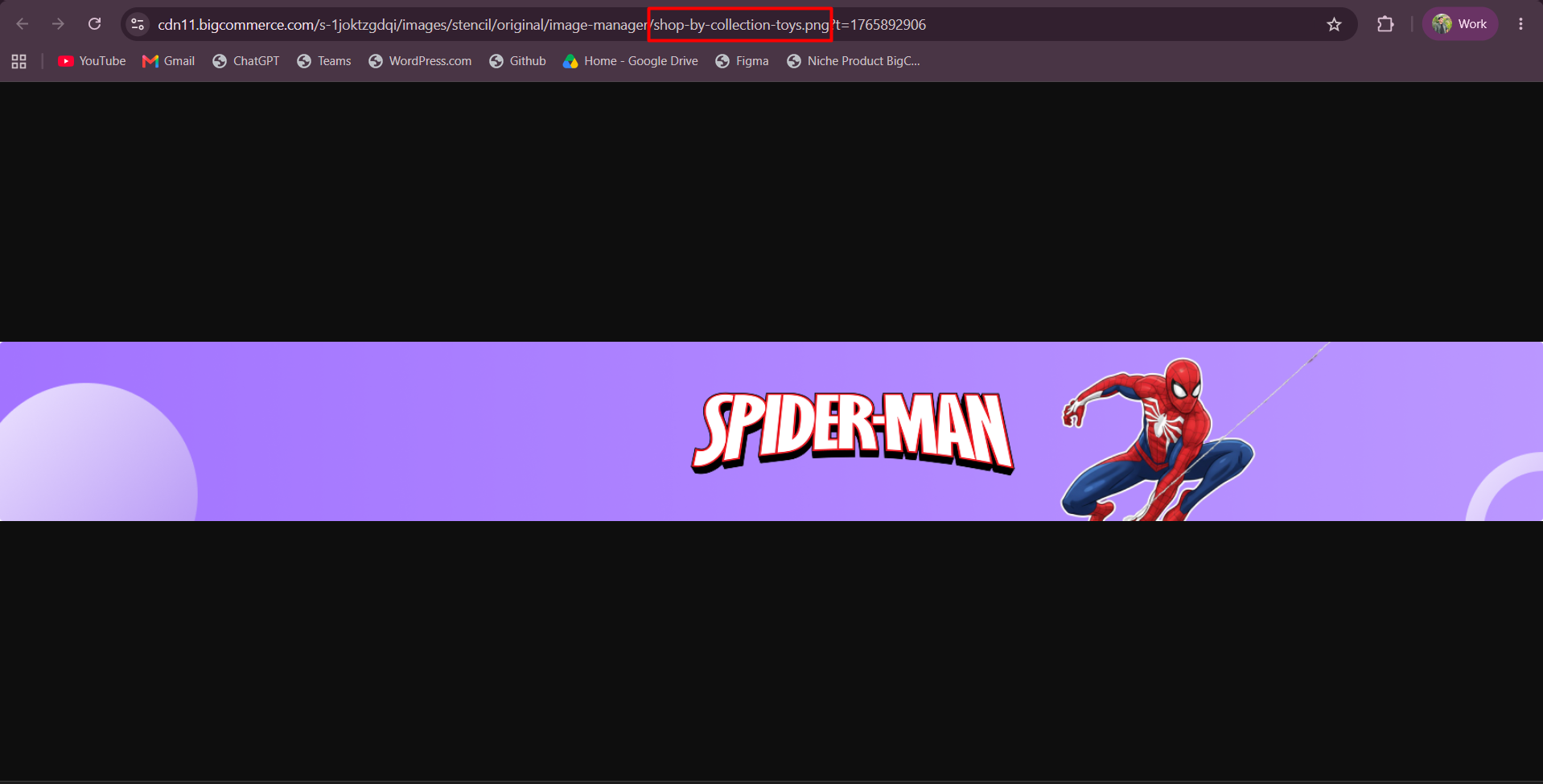Open the Gmail bookmark

click(169, 61)
